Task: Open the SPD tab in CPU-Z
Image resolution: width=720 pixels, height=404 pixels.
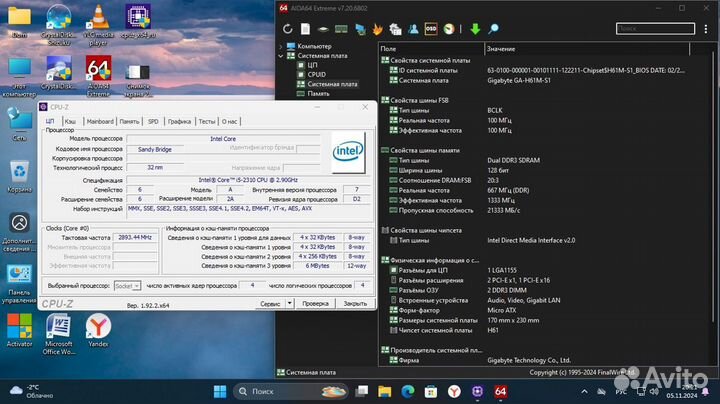Action: 153,122
